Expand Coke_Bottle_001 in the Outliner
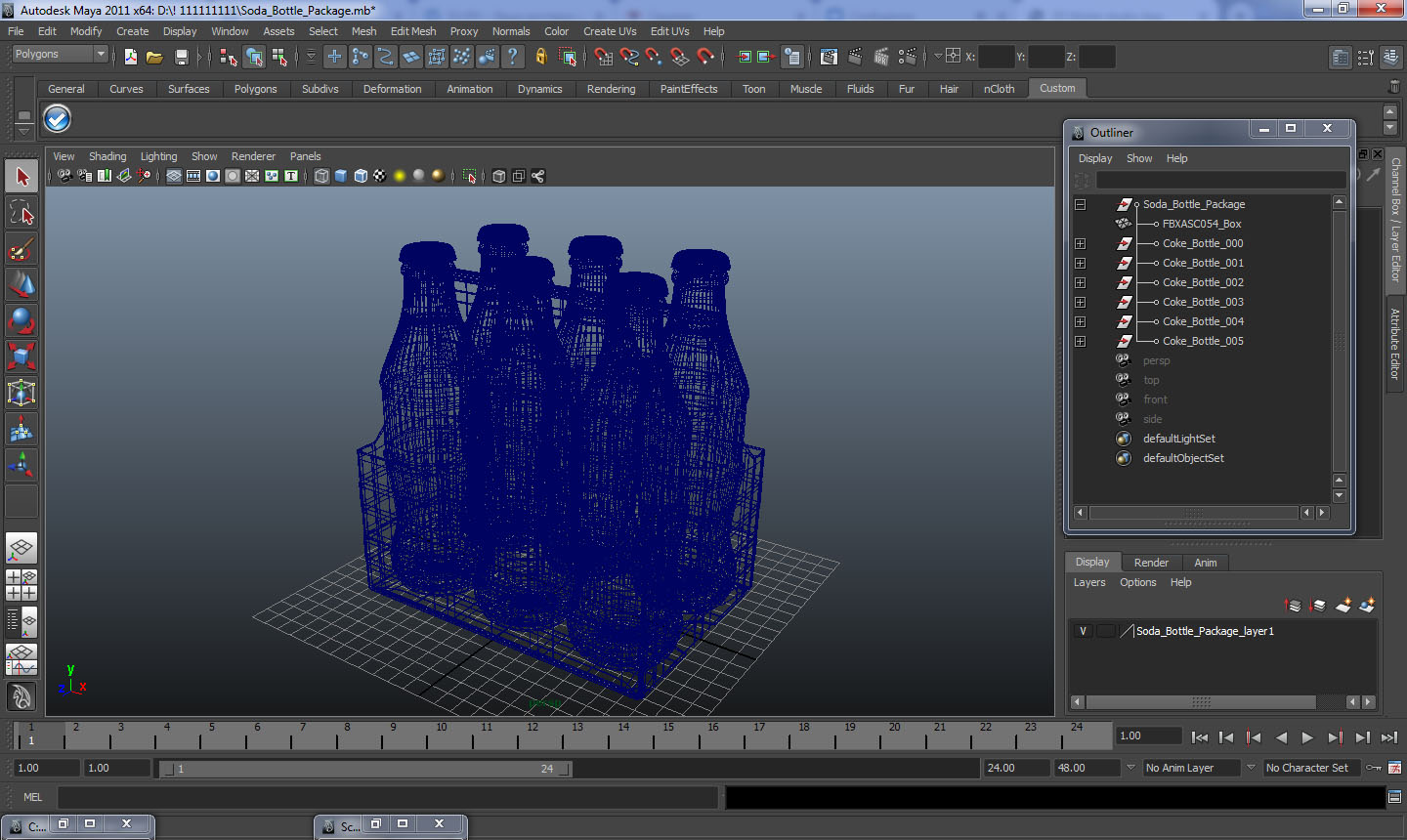This screenshot has height=840, width=1407. coord(1080,263)
